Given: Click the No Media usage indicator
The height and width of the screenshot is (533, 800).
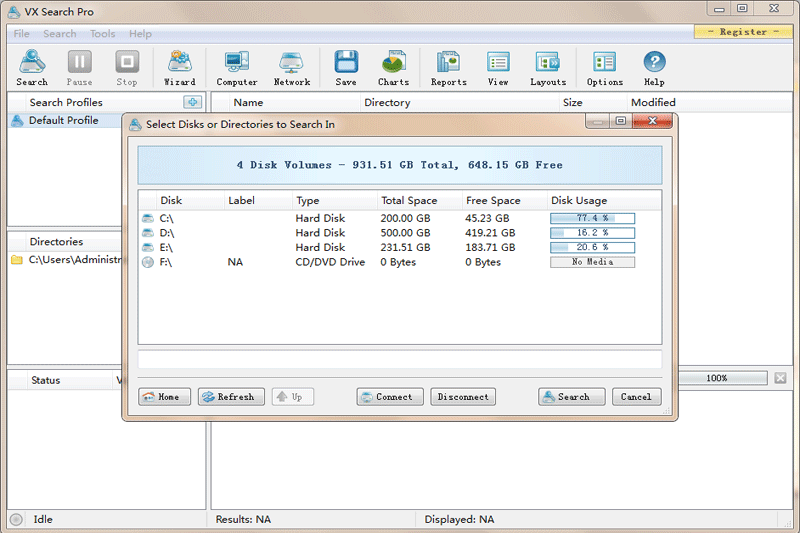Looking at the screenshot, I should (x=592, y=262).
